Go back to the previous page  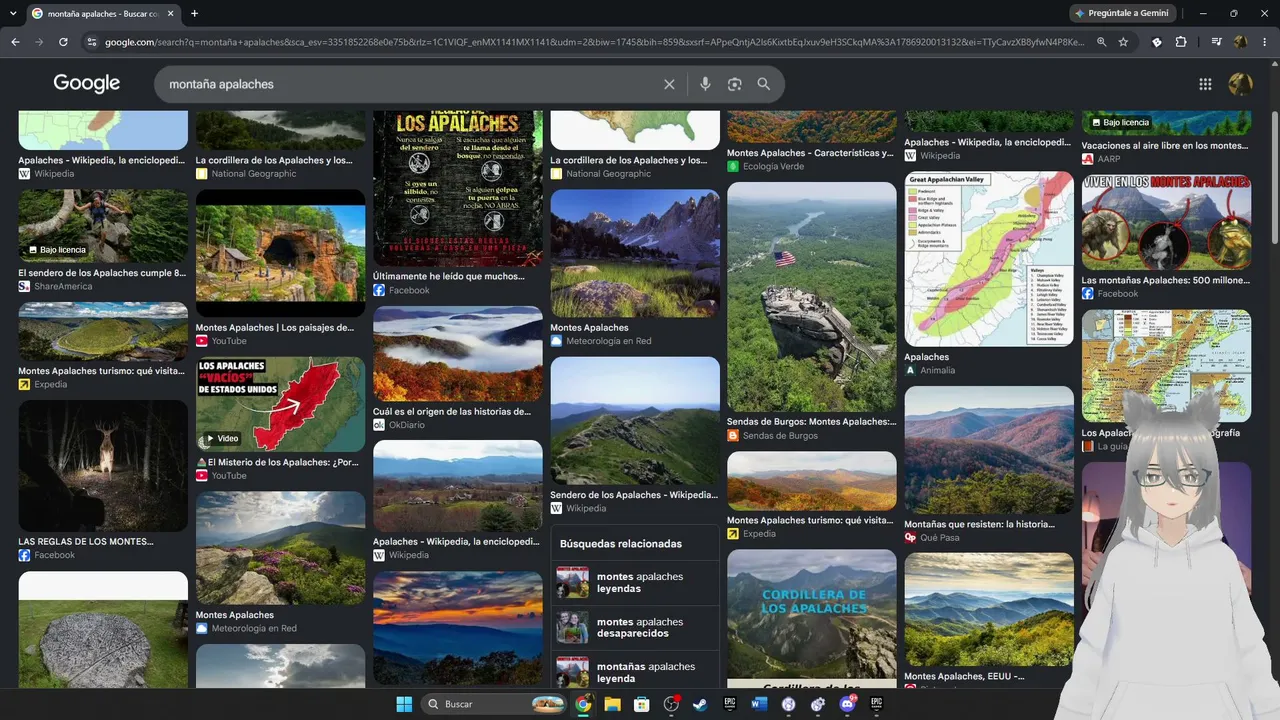15,42
